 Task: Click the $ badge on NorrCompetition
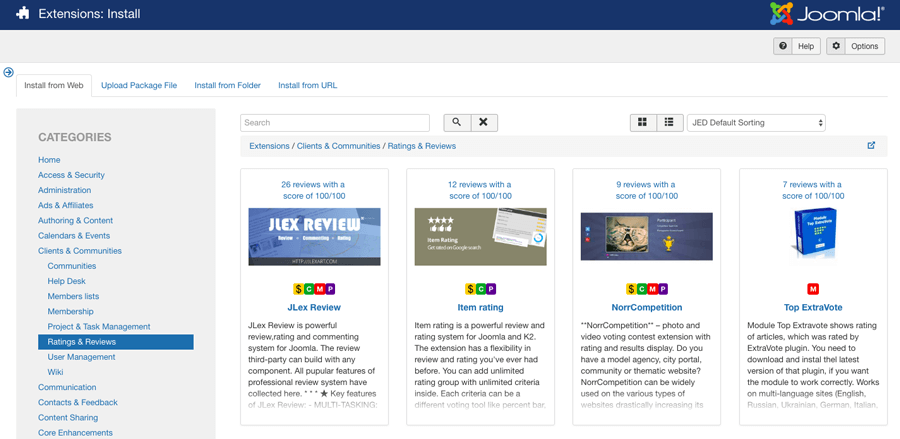click(x=631, y=289)
